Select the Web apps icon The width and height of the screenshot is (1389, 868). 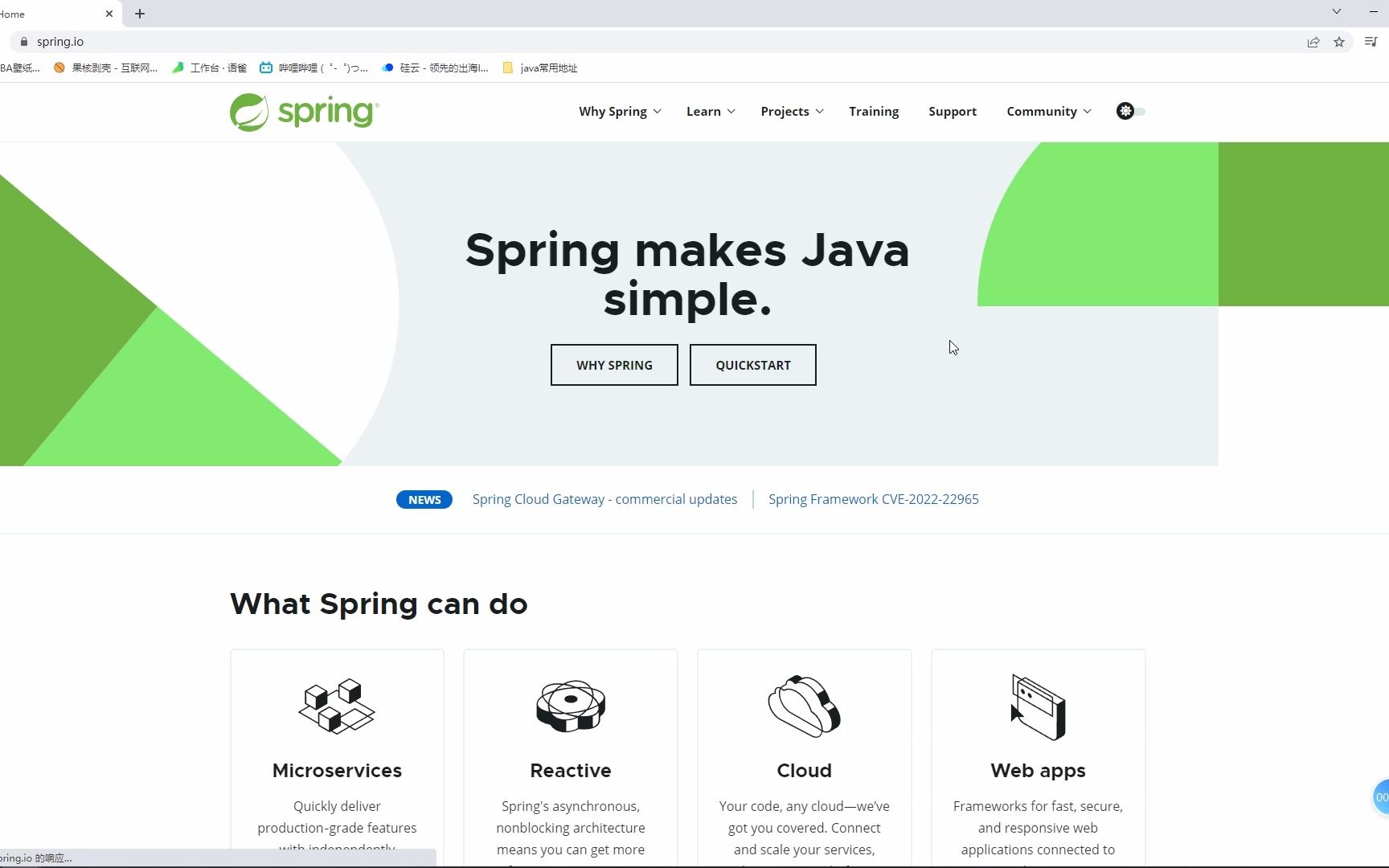[1037, 706]
